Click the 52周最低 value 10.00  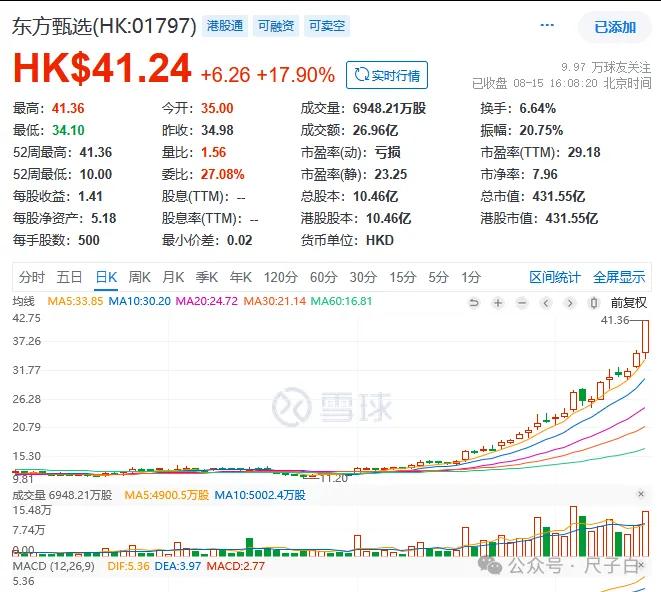96,175
